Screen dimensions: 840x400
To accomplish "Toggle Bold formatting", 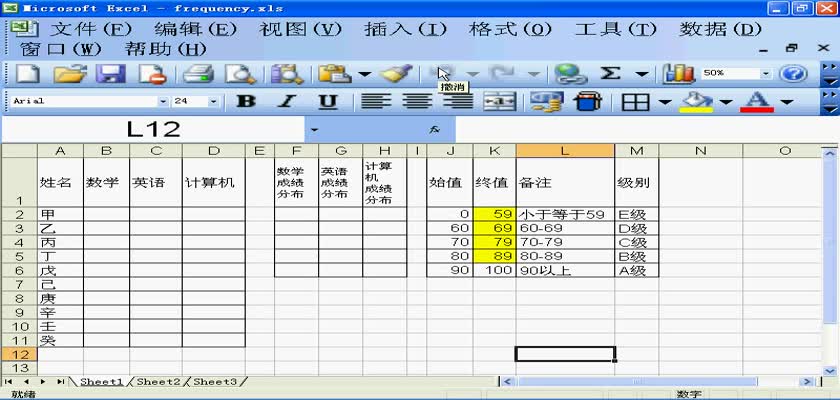I will pos(246,101).
